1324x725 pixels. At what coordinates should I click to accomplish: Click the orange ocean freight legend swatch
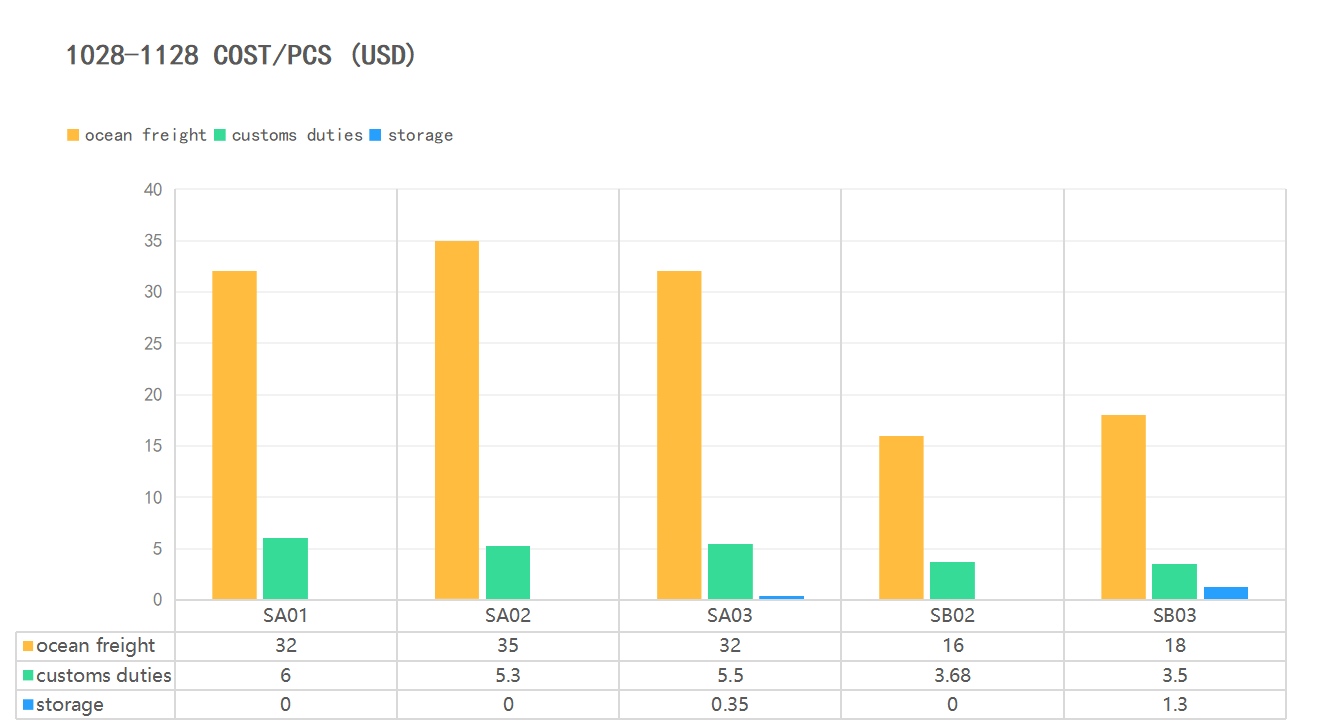pyautogui.click(x=73, y=135)
